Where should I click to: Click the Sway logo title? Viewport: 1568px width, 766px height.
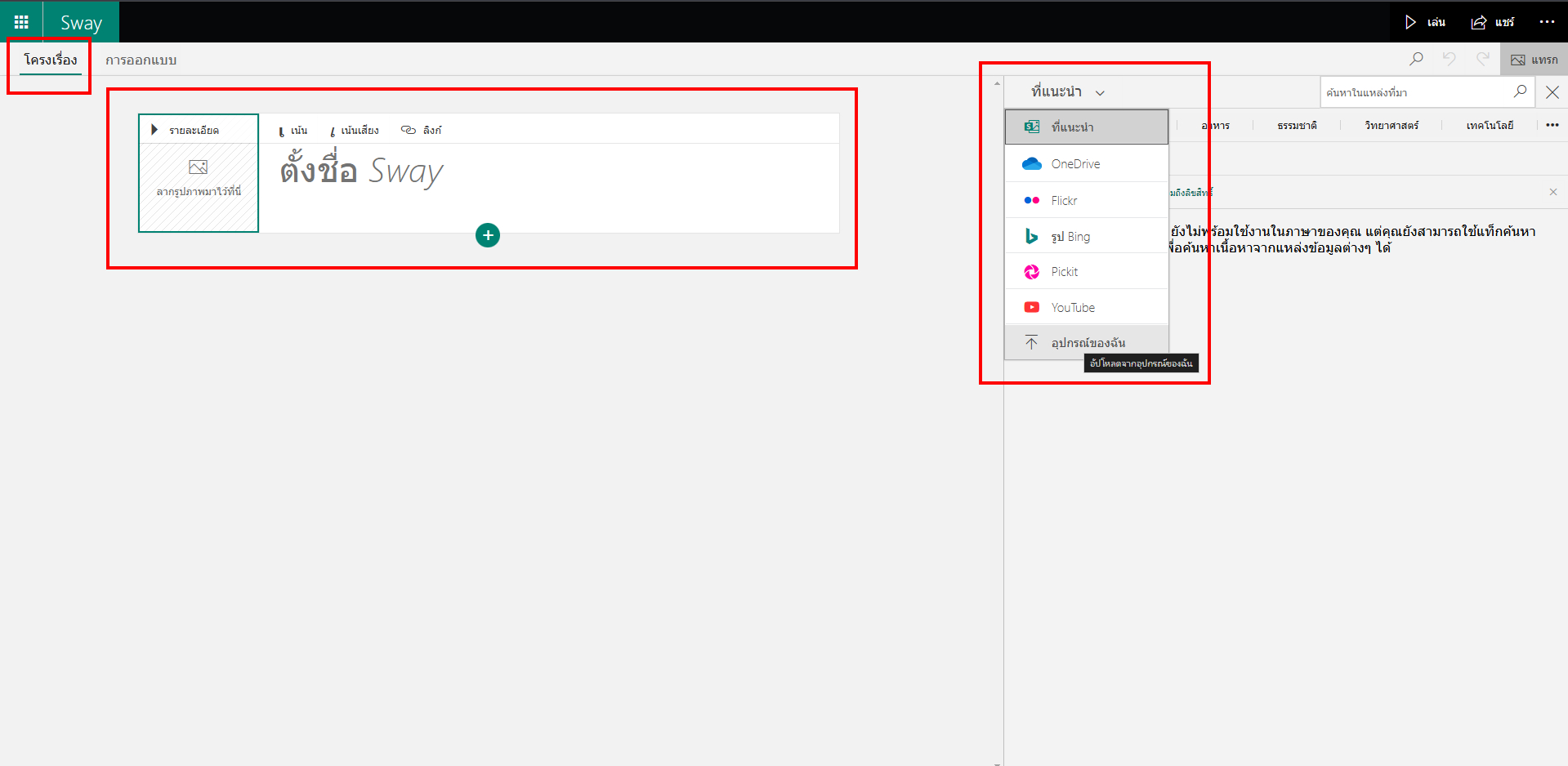(81, 23)
